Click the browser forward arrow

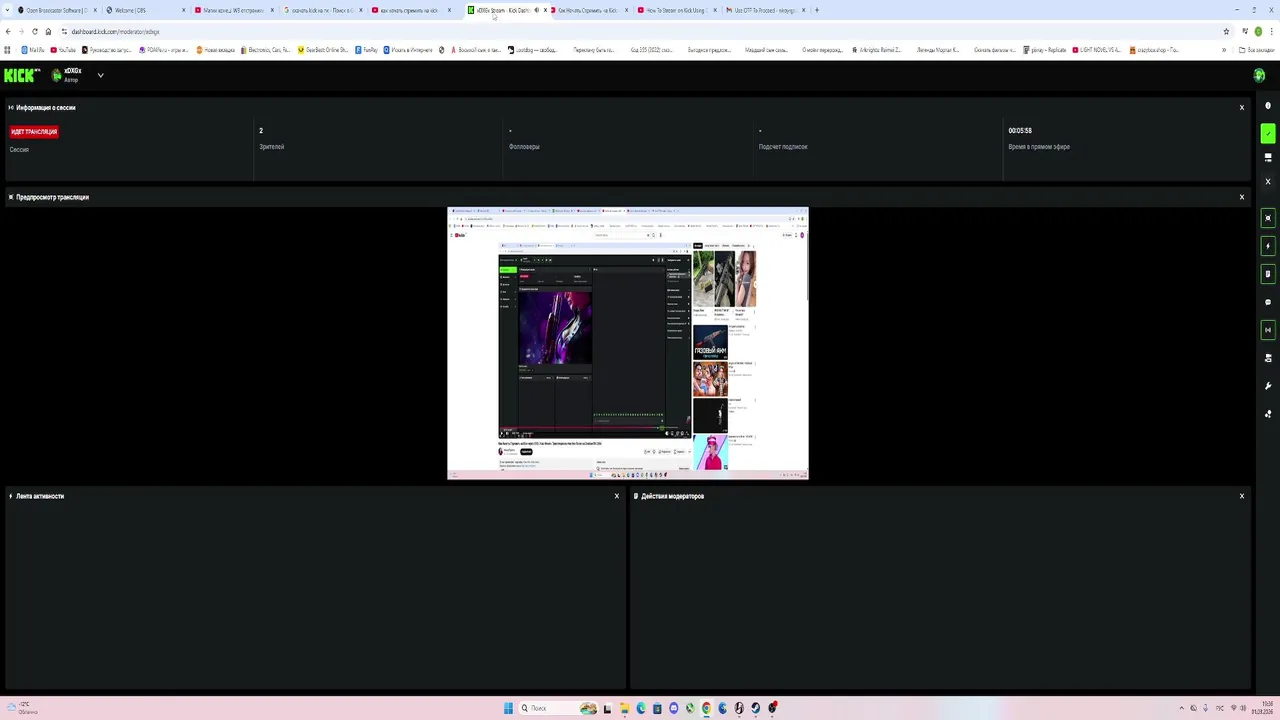(x=21, y=31)
